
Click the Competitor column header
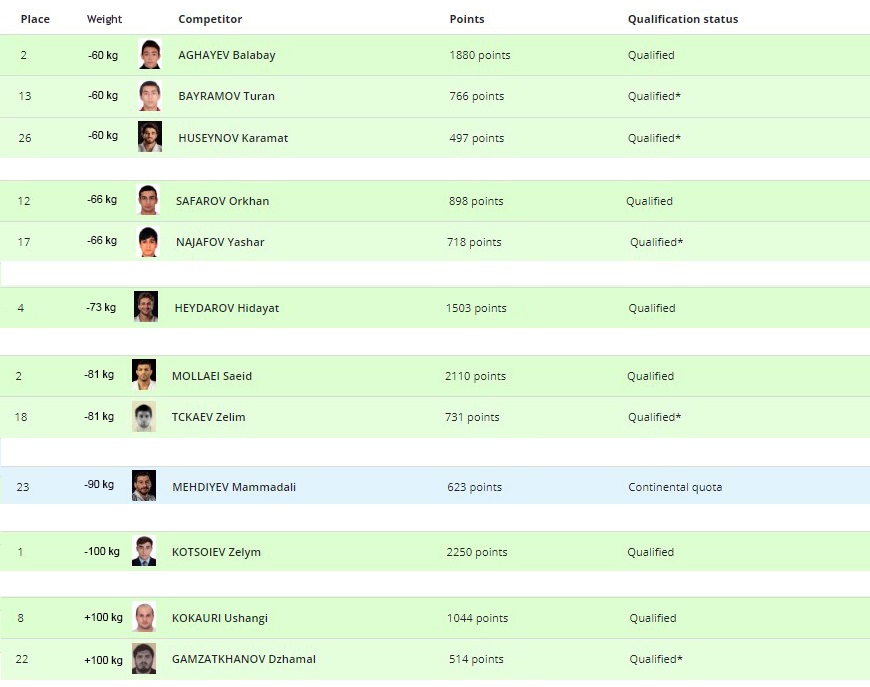click(210, 19)
